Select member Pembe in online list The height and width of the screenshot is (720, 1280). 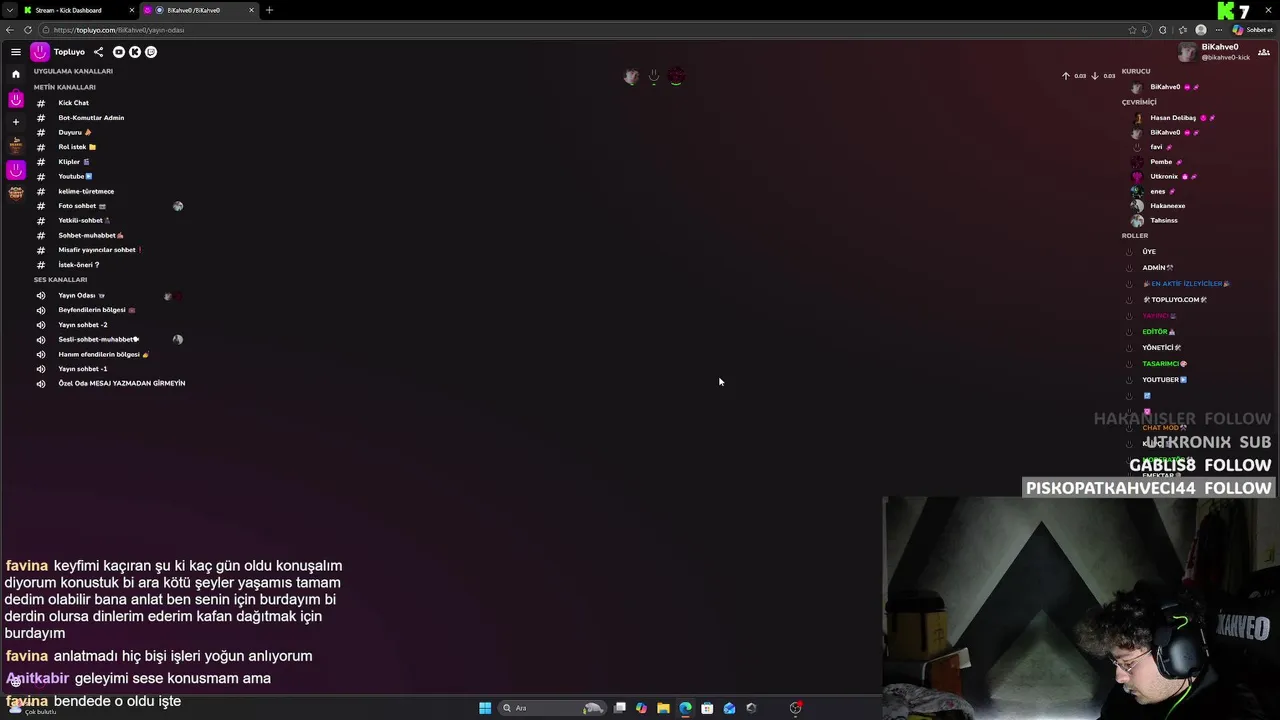1160,162
